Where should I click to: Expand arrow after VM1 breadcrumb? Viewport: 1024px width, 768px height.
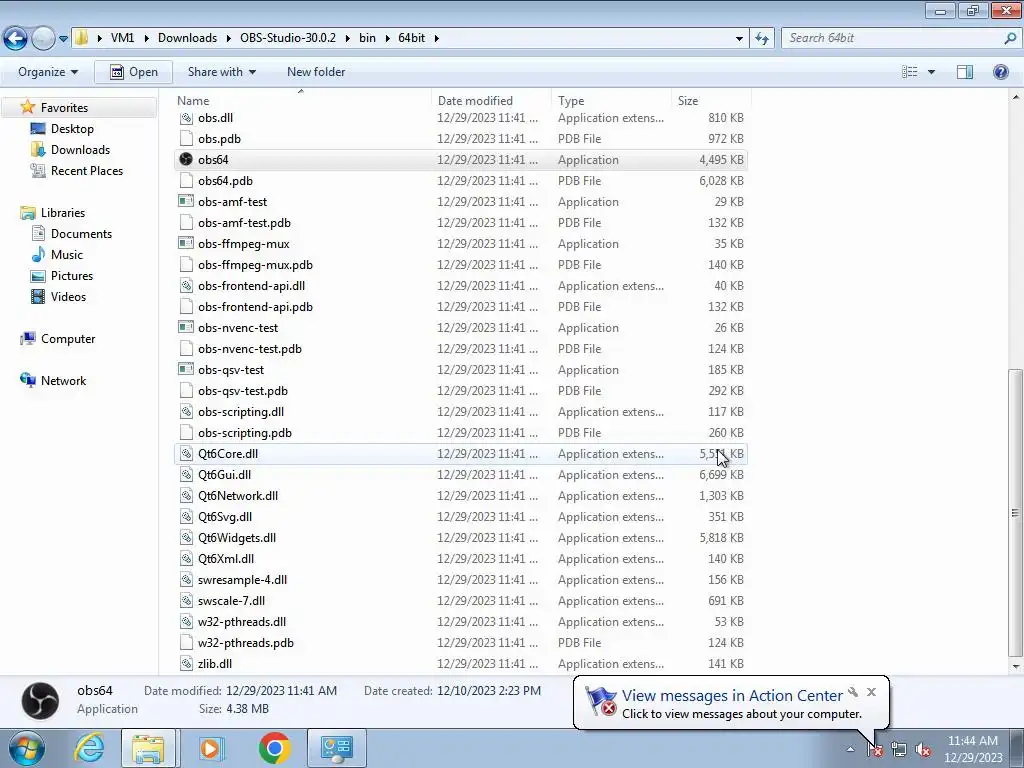[146, 38]
